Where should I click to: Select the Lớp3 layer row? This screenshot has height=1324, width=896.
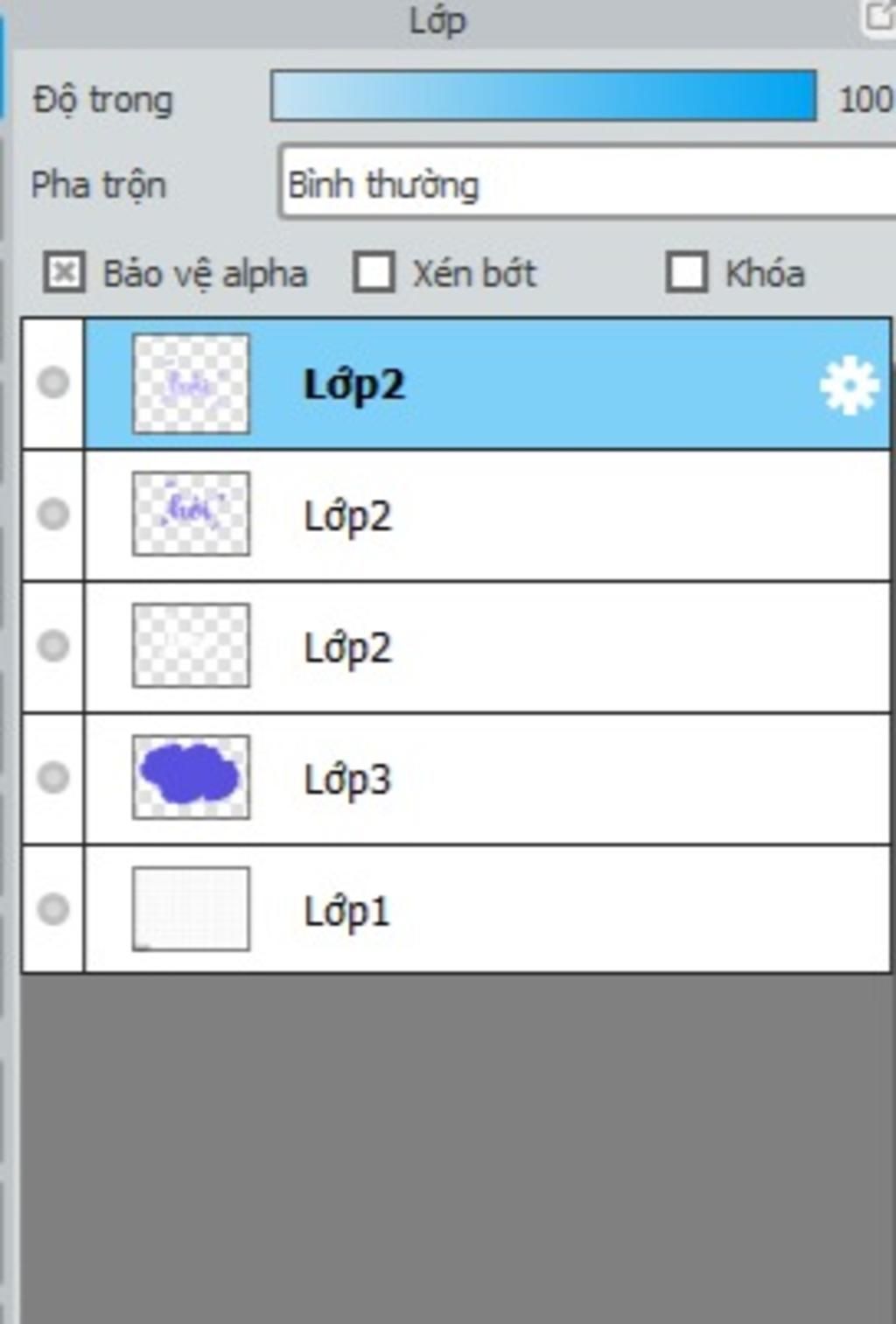point(487,779)
